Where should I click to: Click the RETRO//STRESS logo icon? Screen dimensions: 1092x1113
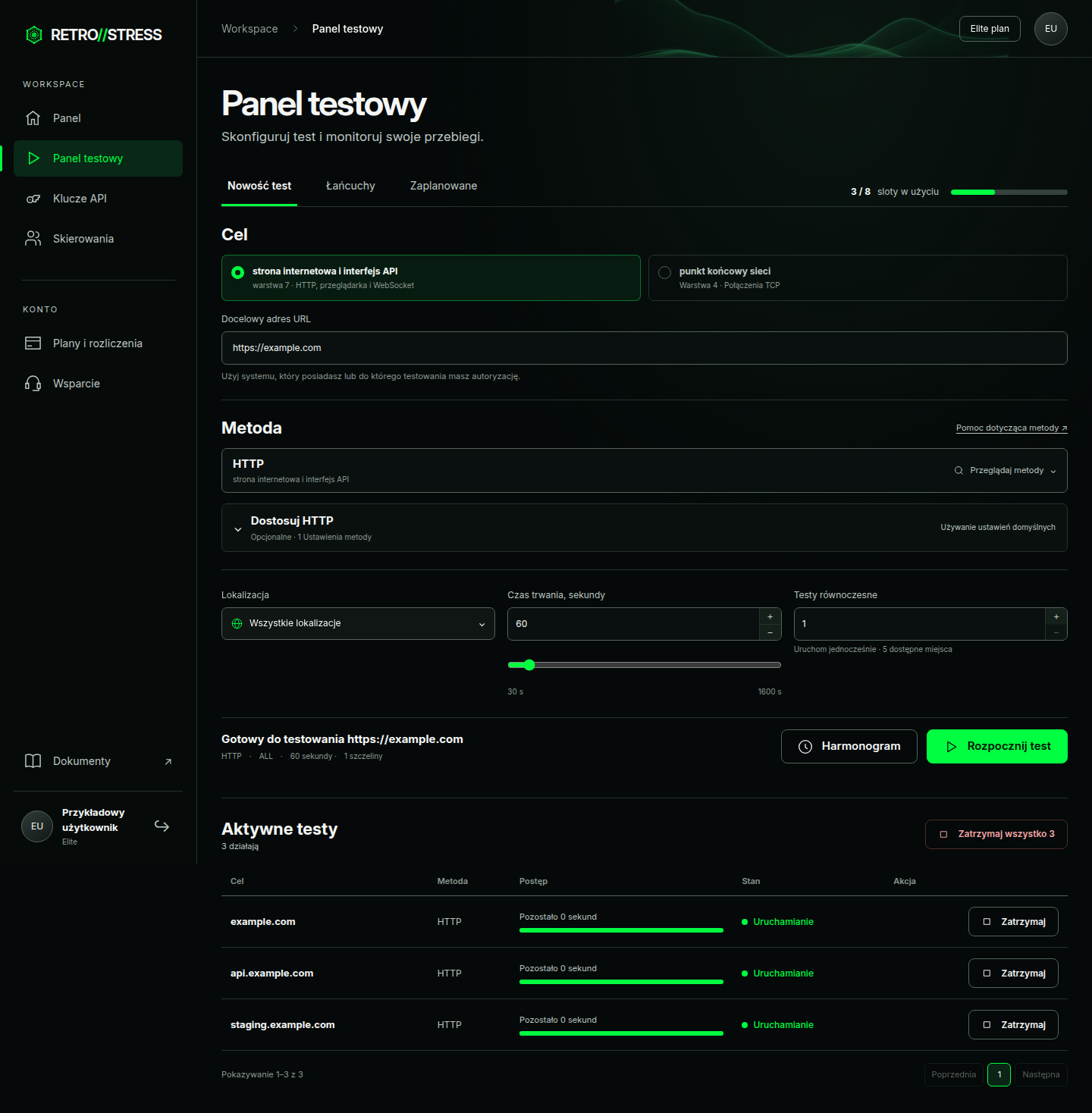click(x=33, y=35)
